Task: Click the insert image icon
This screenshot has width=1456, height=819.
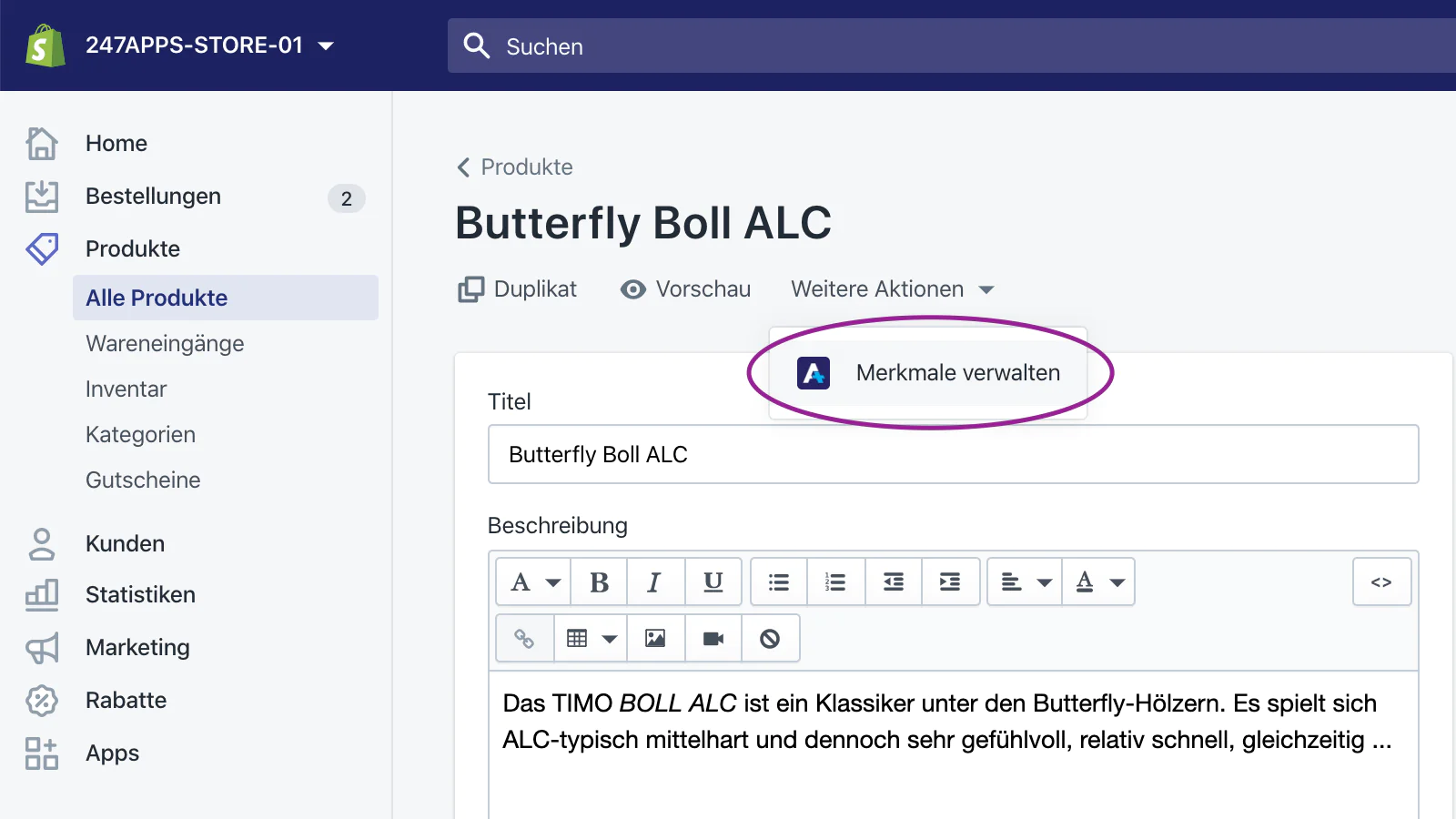Action: (655, 639)
